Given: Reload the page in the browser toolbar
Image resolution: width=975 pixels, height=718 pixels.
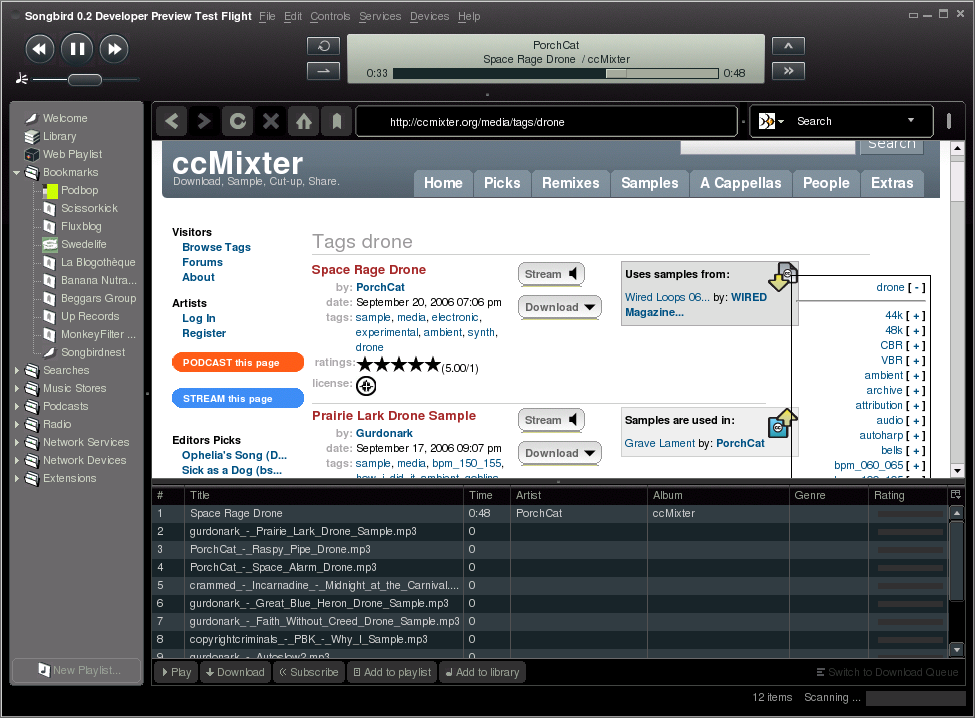Looking at the screenshot, I should pyautogui.click(x=237, y=121).
